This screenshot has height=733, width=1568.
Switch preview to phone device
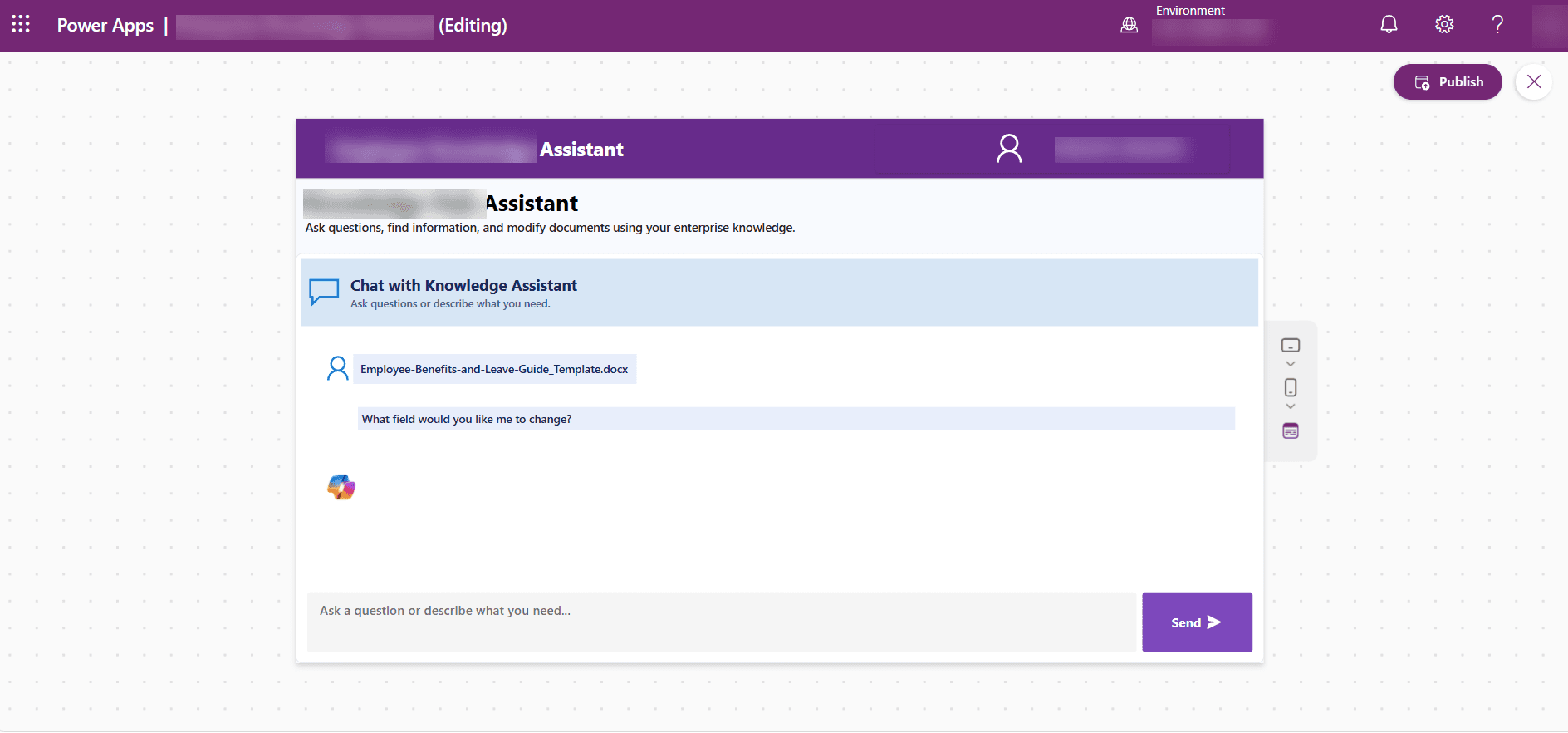coord(1291,387)
